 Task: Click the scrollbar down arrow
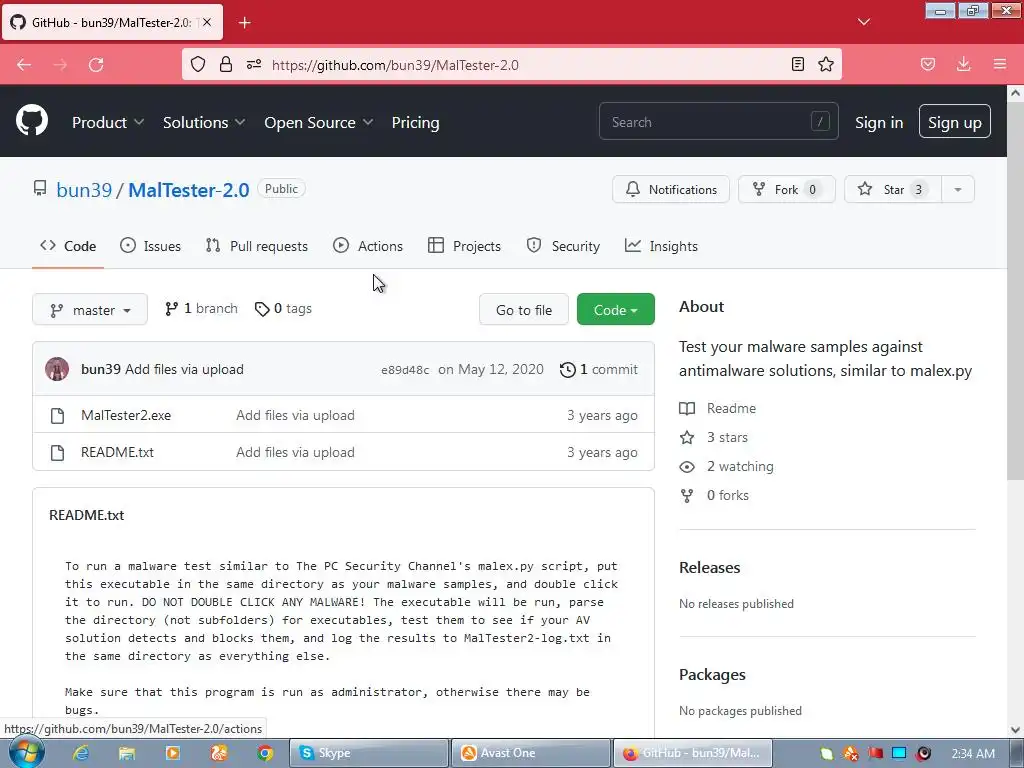1015,730
